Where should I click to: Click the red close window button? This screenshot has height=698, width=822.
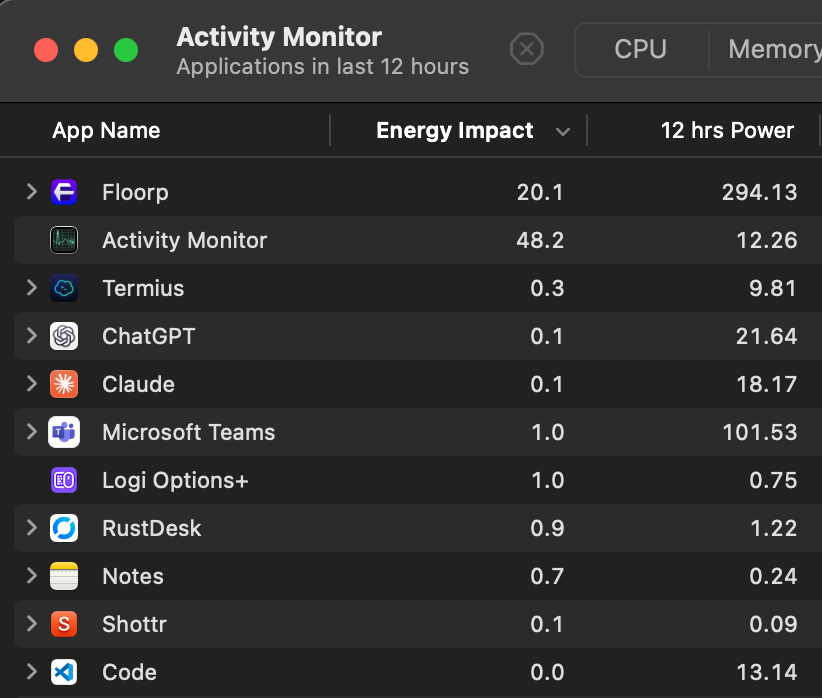(x=46, y=50)
